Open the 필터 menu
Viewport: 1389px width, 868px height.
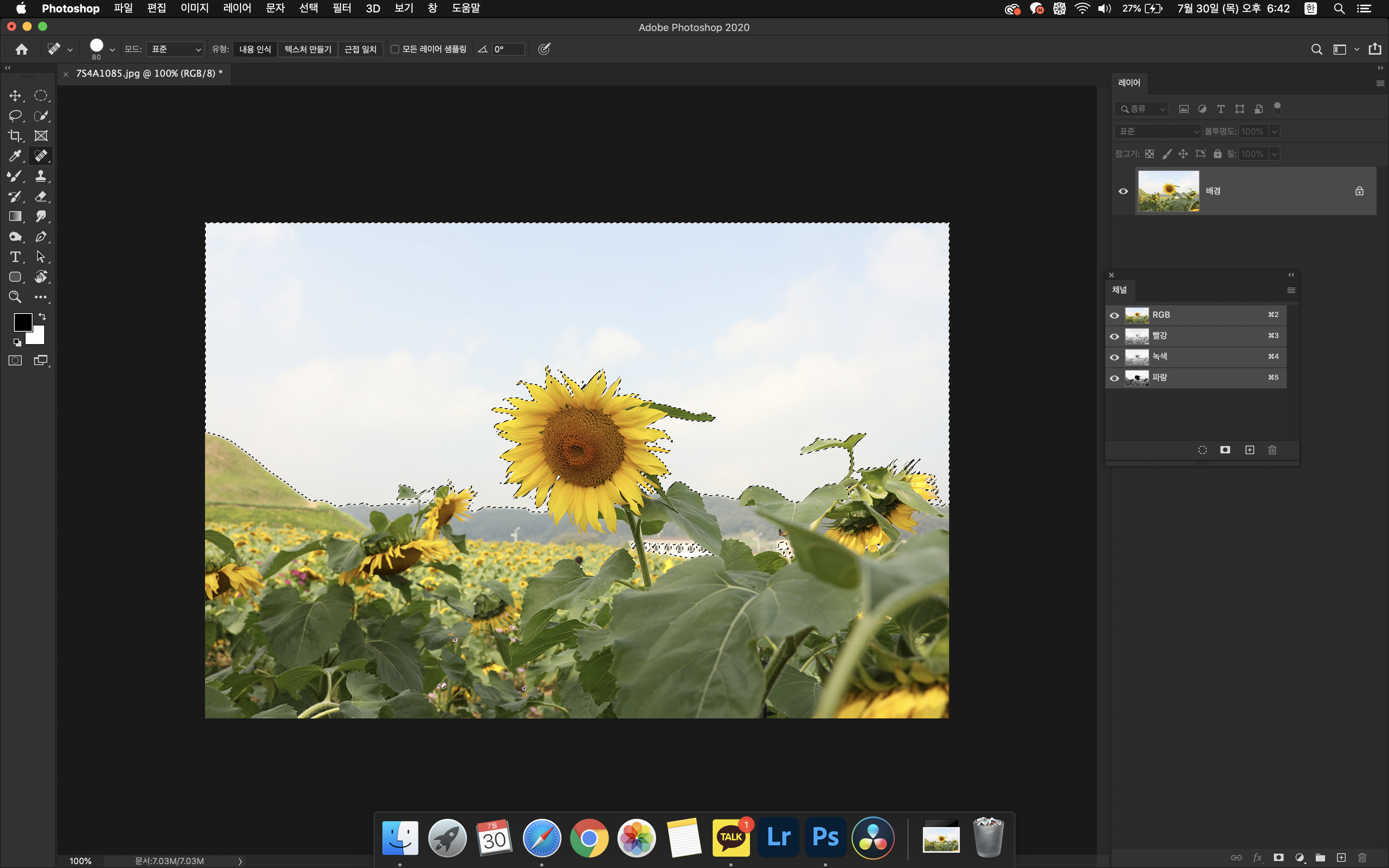point(341,9)
